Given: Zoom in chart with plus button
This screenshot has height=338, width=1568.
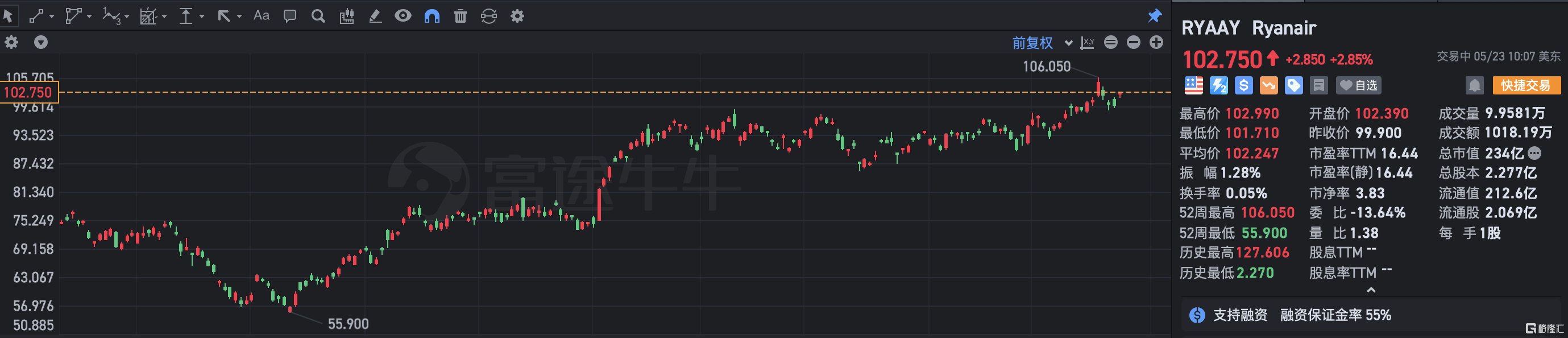Looking at the screenshot, I should (1156, 42).
